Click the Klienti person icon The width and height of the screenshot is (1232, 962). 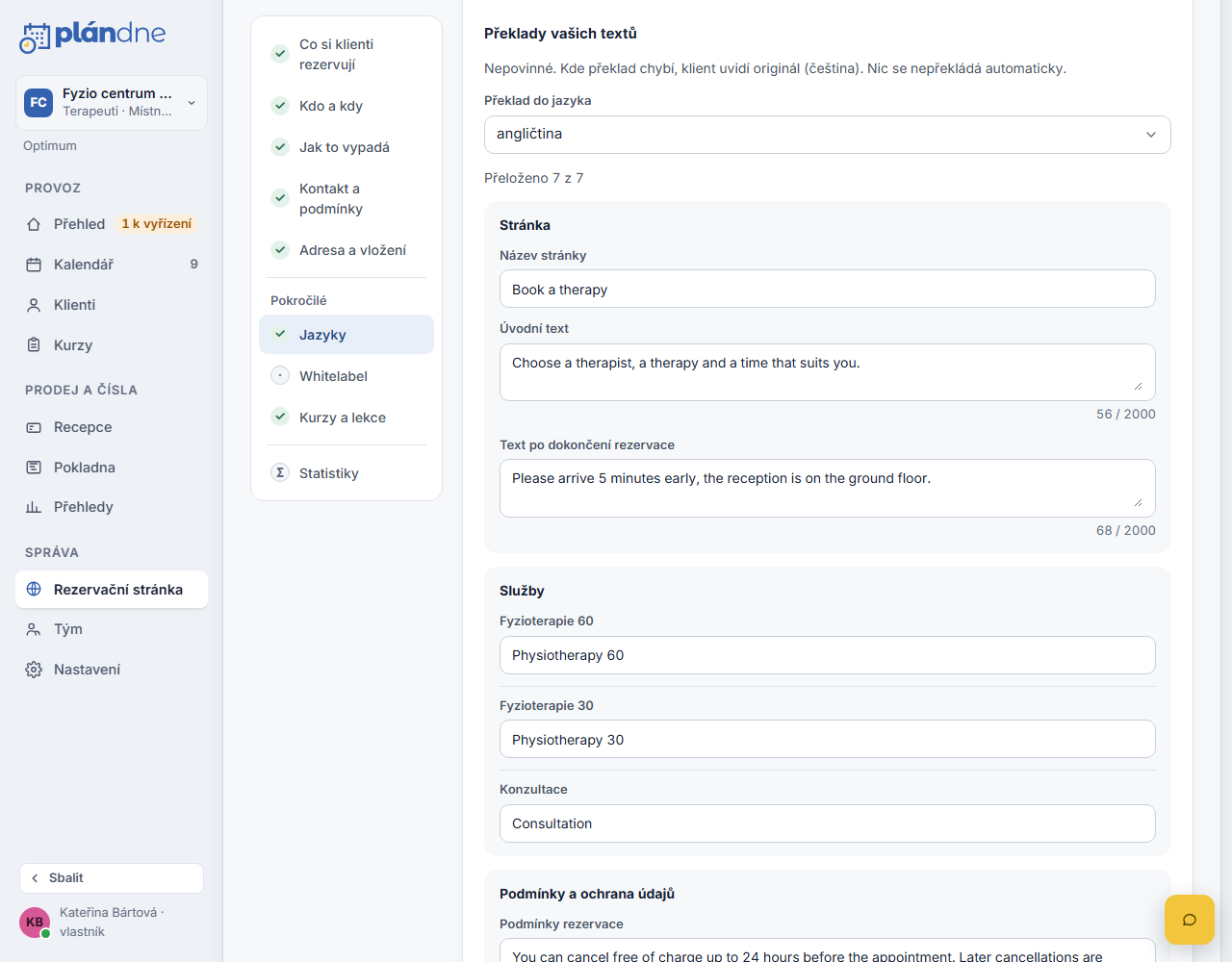pos(34,305)
